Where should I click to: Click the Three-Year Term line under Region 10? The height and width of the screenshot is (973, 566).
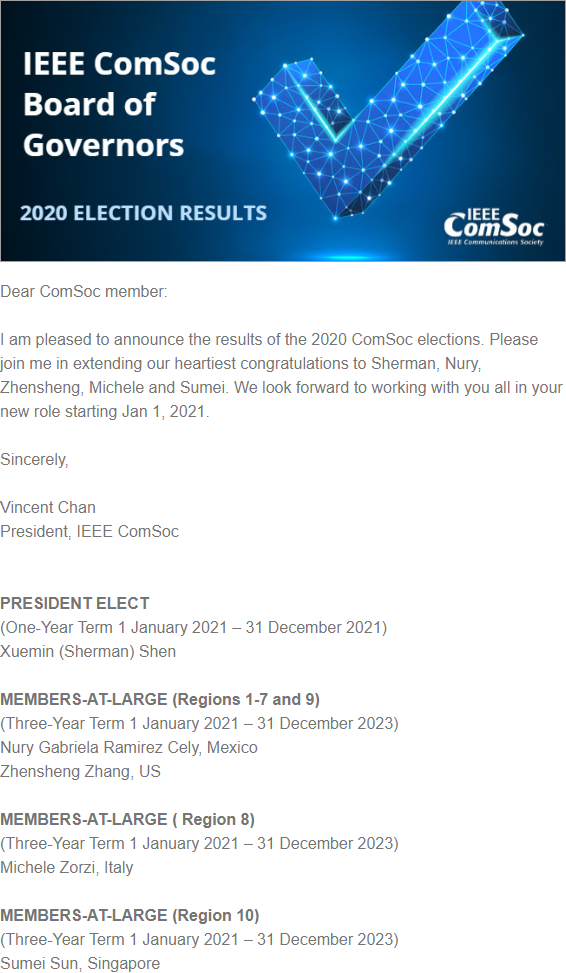click(199, 939)
